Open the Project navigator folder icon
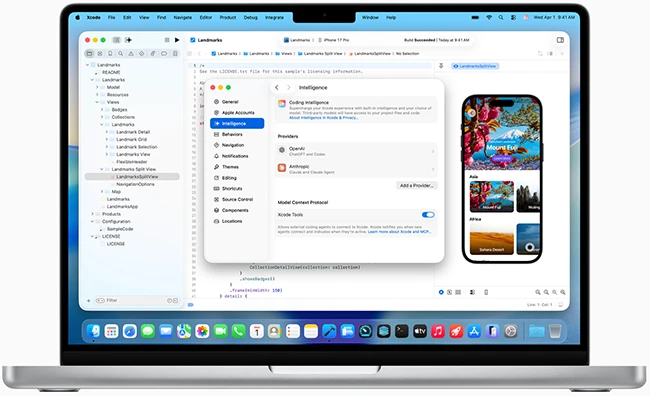This screenshot has width=650, height=396. coord(89,53)
